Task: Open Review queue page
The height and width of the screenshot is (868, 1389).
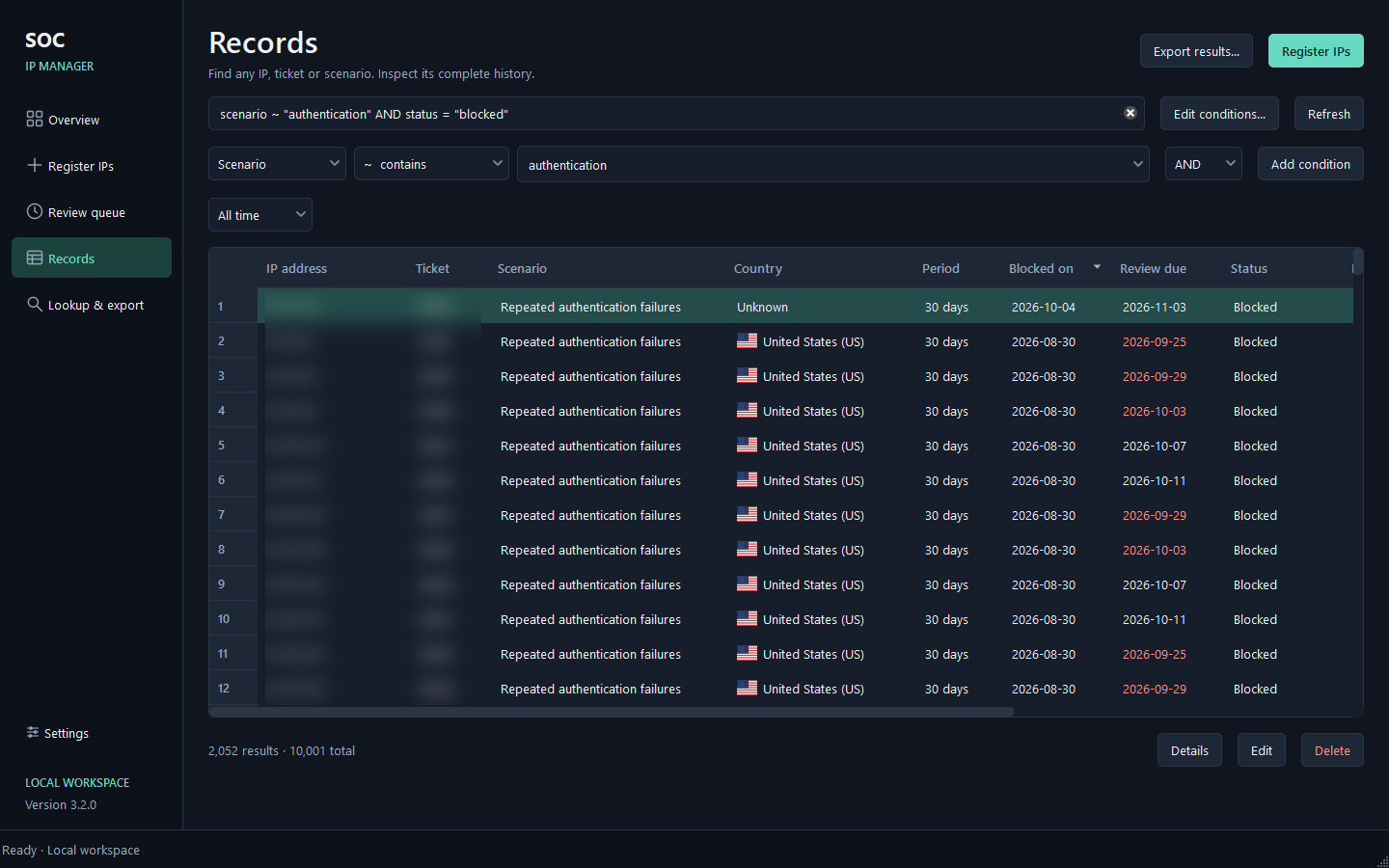Action: pos(92,212)
